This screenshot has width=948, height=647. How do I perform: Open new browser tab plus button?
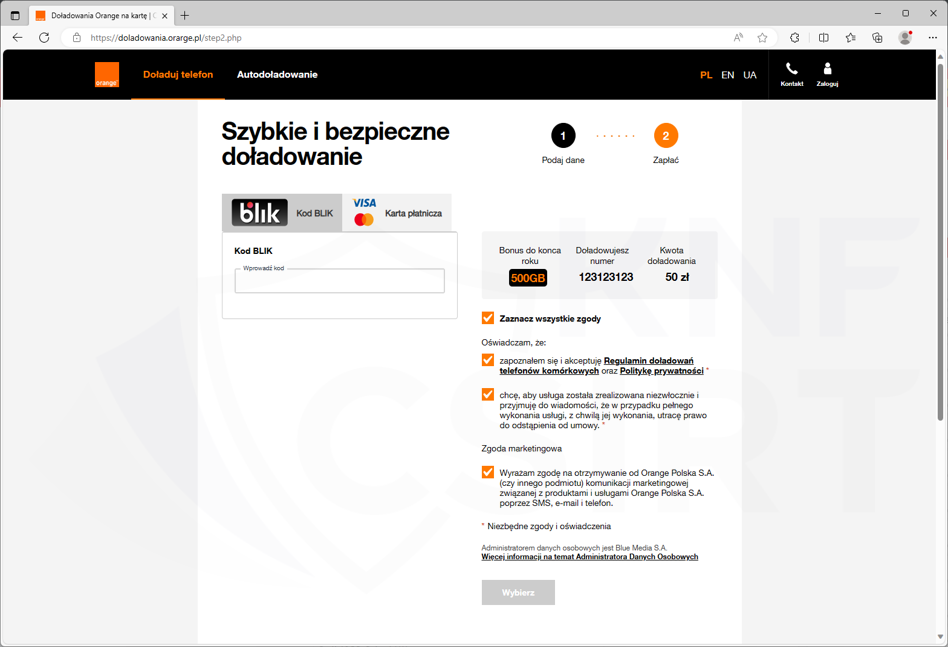pyautogui.click(x=185, y=15)
